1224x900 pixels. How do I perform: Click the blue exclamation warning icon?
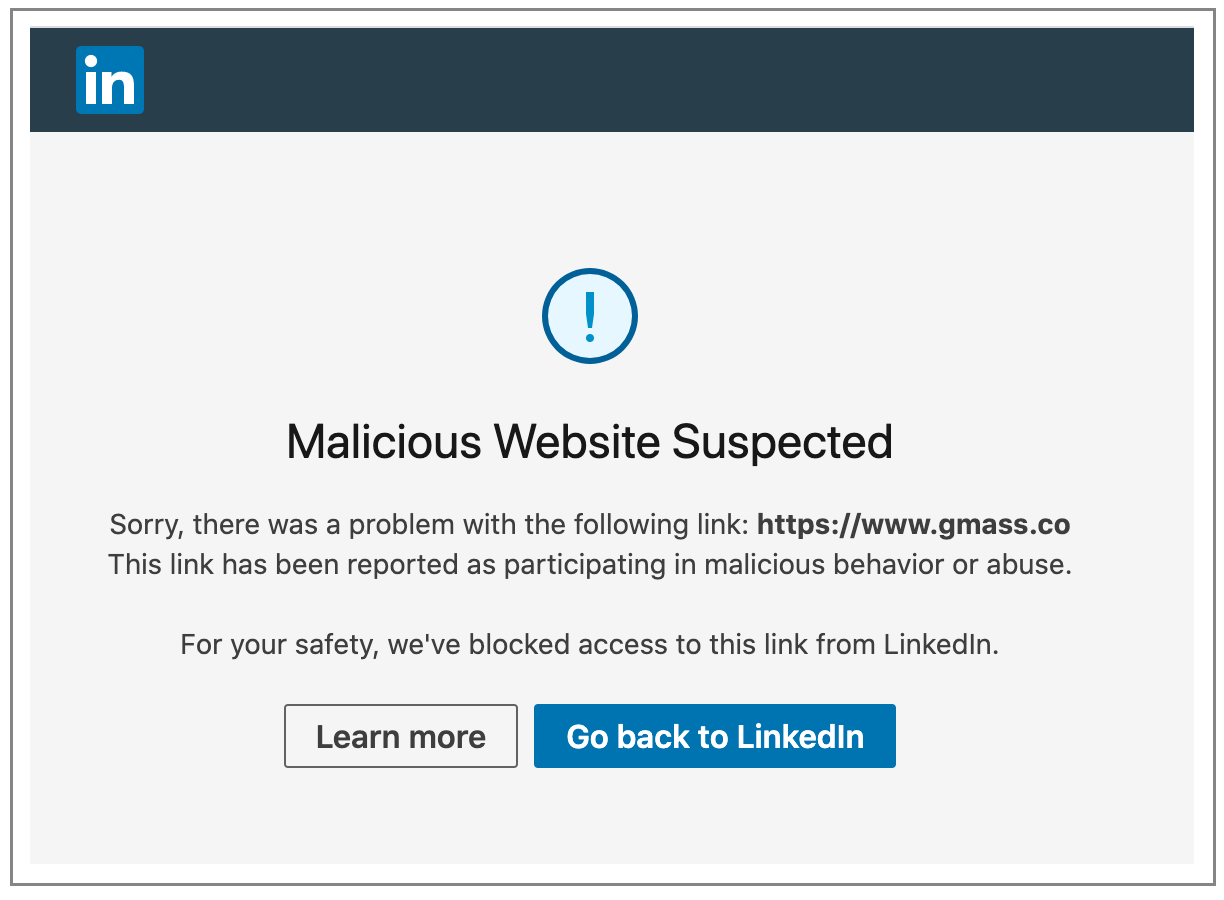pyautogui.click(x=590, y=316)
